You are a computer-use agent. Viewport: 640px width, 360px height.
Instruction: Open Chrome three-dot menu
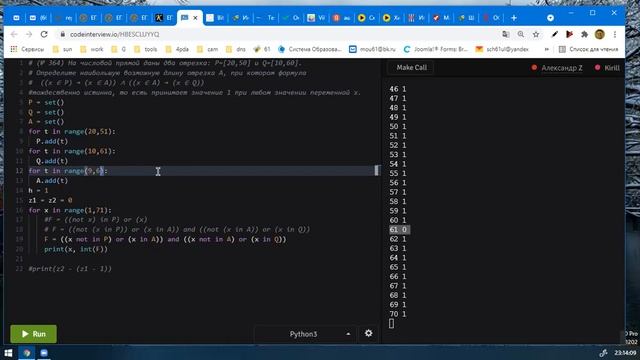pyautogui.click(x=615, y=35)
